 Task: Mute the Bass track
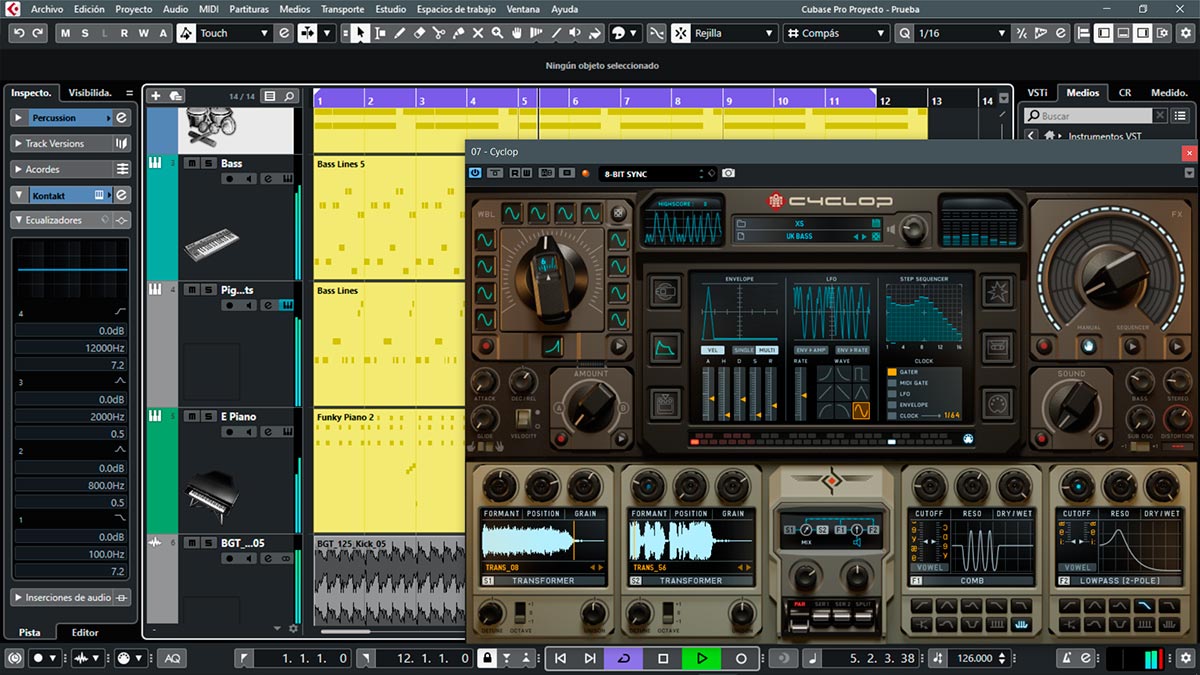(193, 164)
